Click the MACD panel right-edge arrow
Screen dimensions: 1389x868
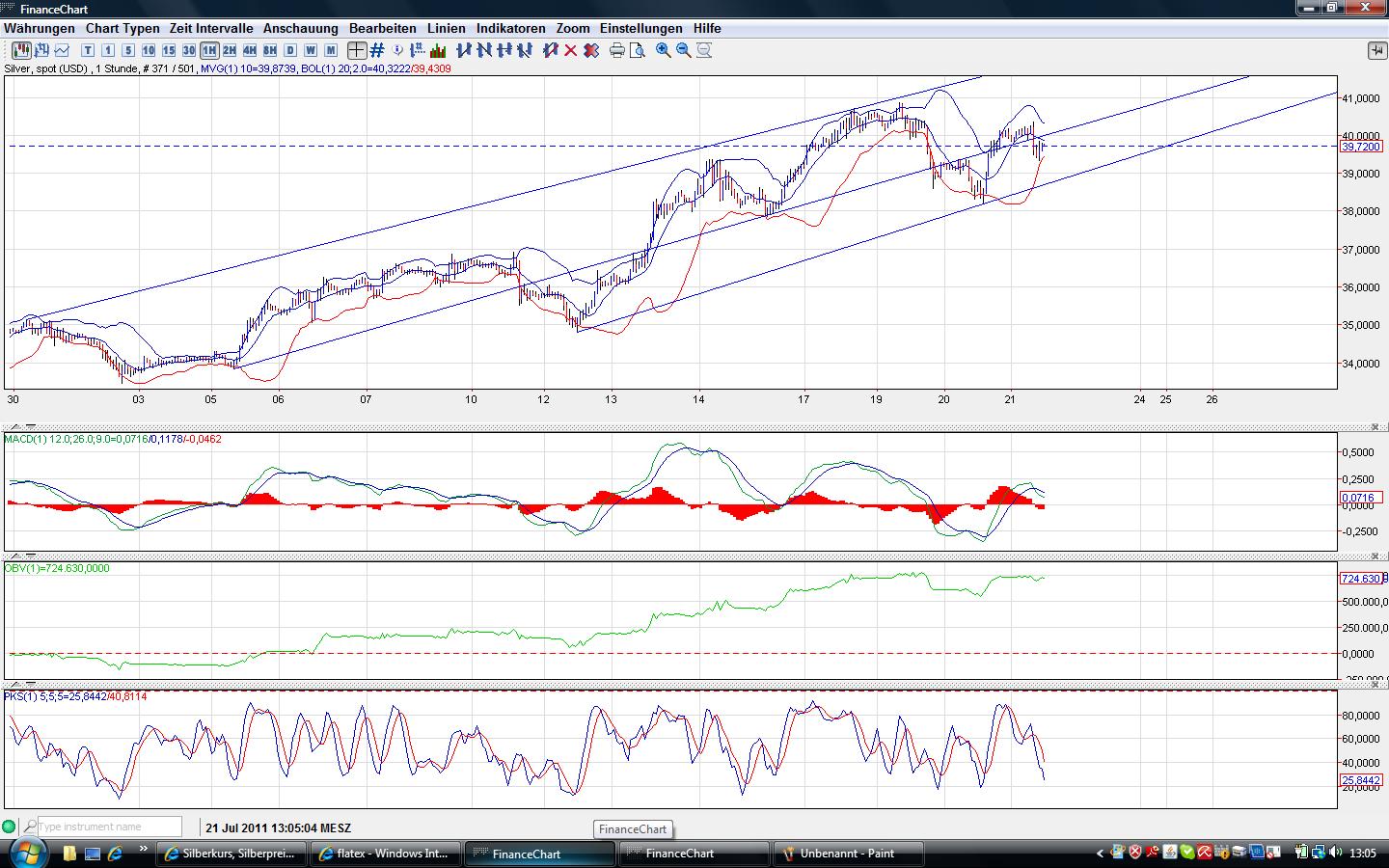point(1375,427)
